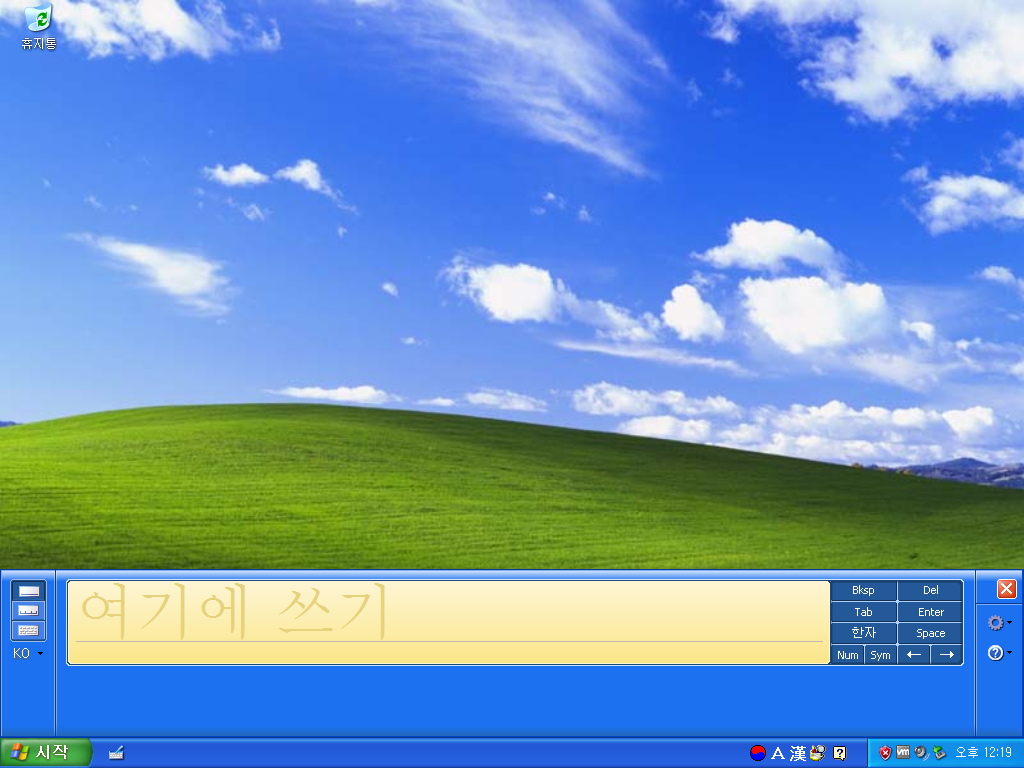This screenshot has height=768, width=1024.
Task: Click the handwriting area 여기에 쓰기
Action: (x=448, y=622)
